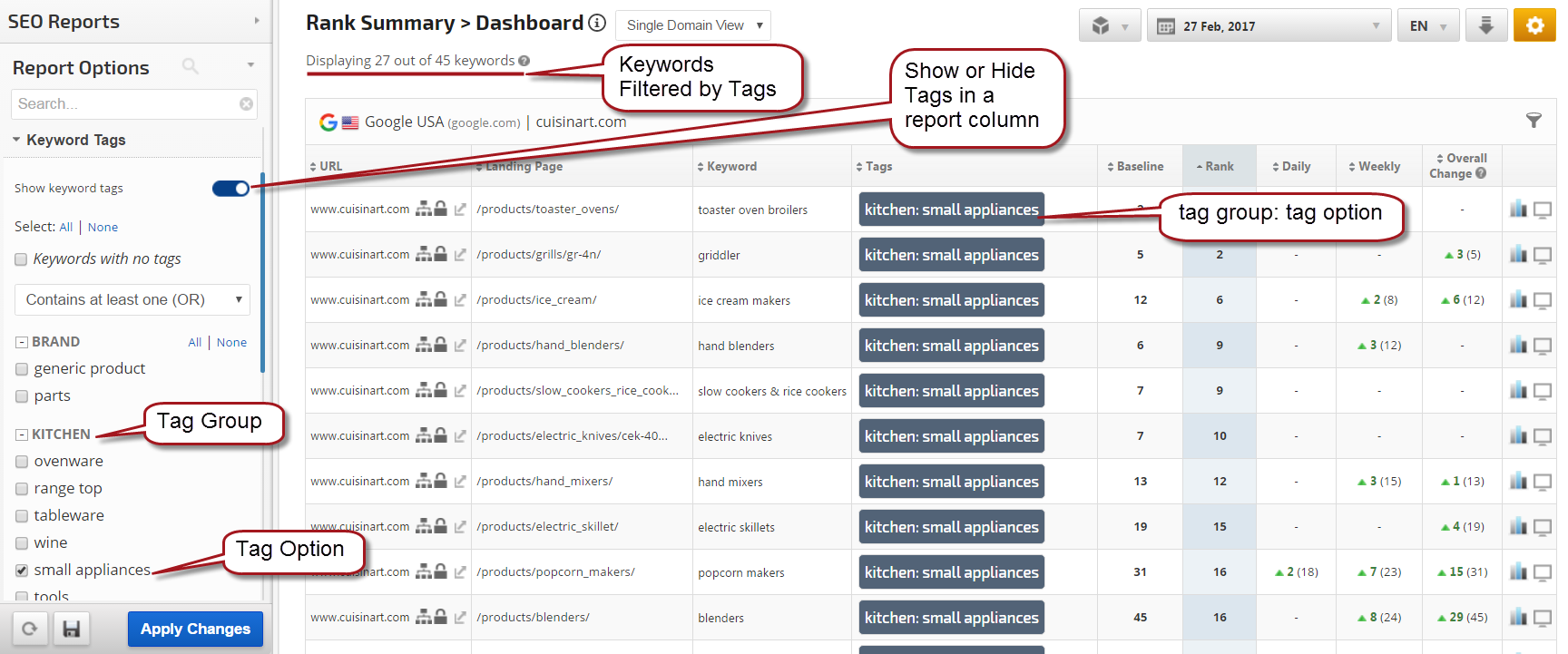Click the reset arrow icon beside save

(x=30, y=629)
